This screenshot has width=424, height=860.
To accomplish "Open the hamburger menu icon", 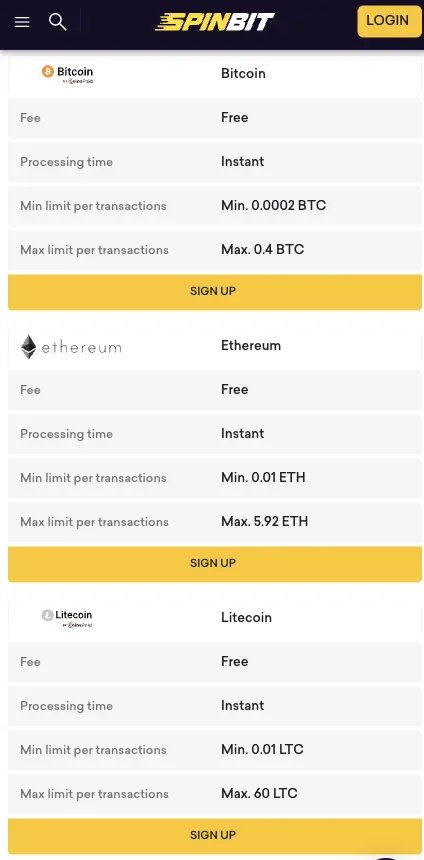I will tap(22, 22).
